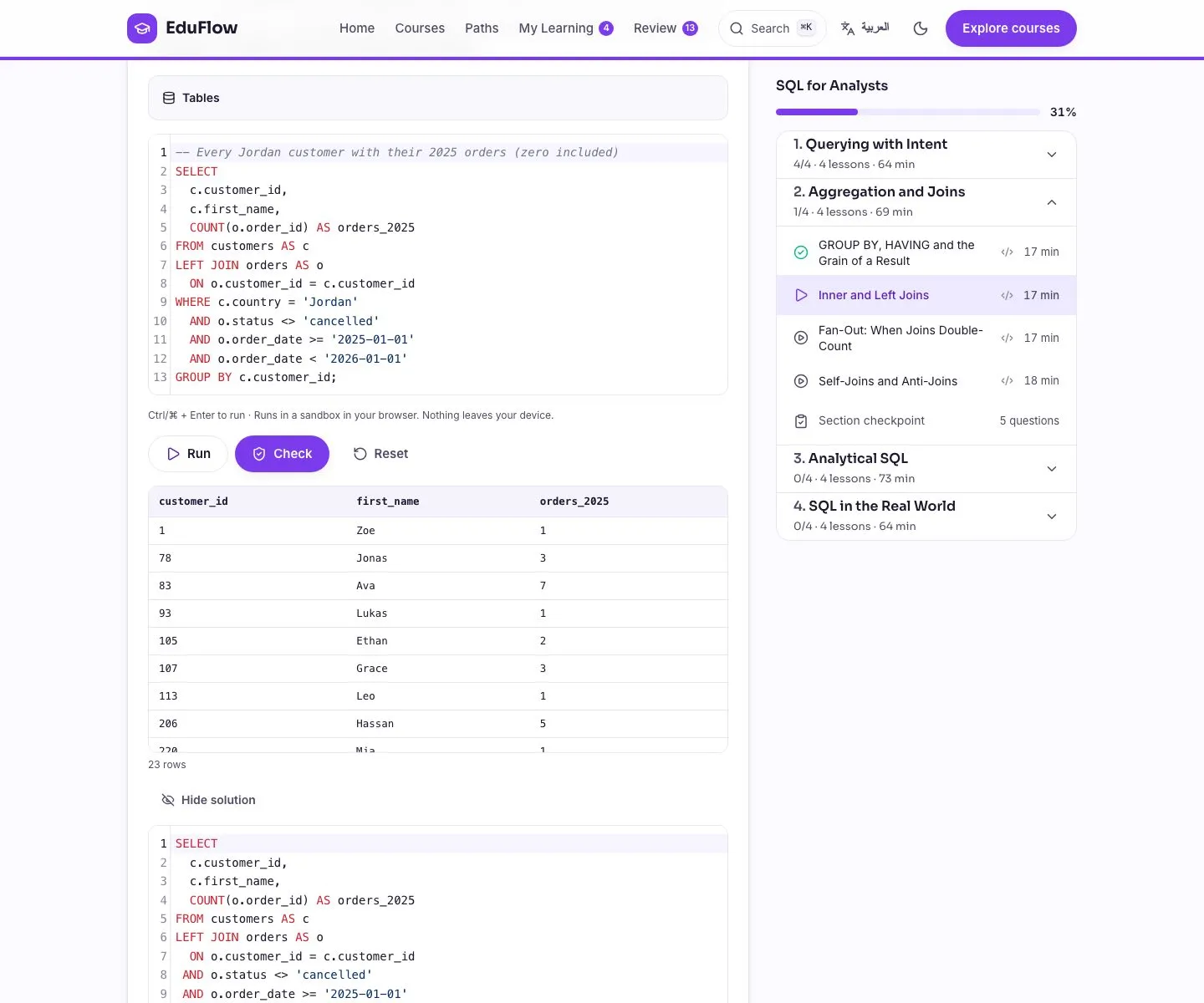The height and width of the screenshot is (1003, 1204).
Task: Toggle dark mode with moon icon
Action: pyautogui.click(x=921, y=28)
